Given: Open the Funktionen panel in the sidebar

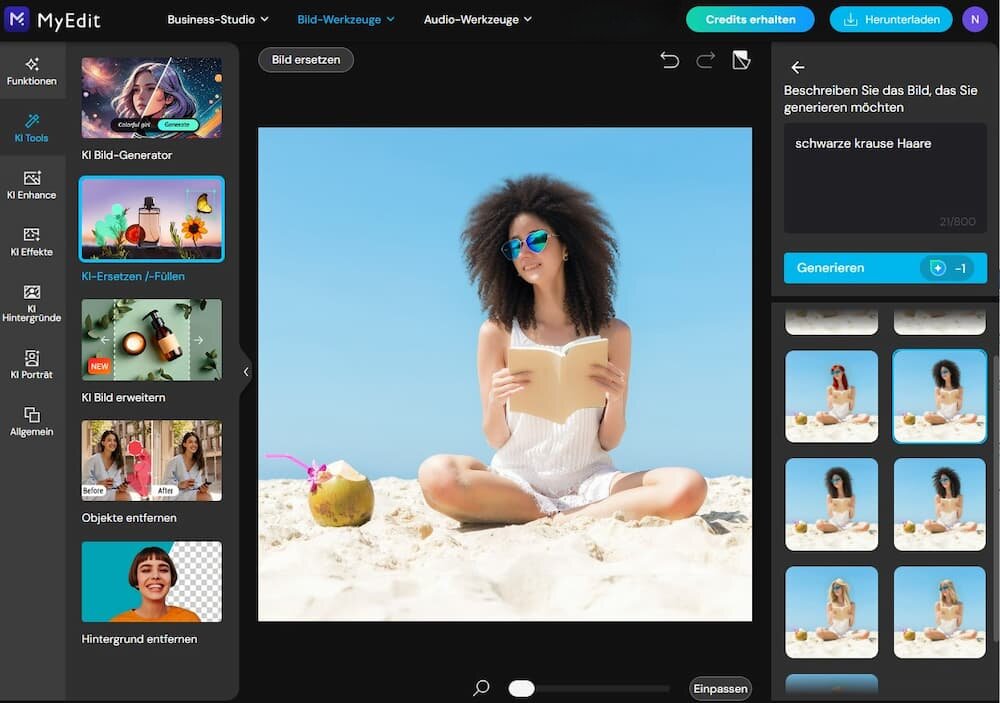Looking at the screenshot, I should 33,70.
